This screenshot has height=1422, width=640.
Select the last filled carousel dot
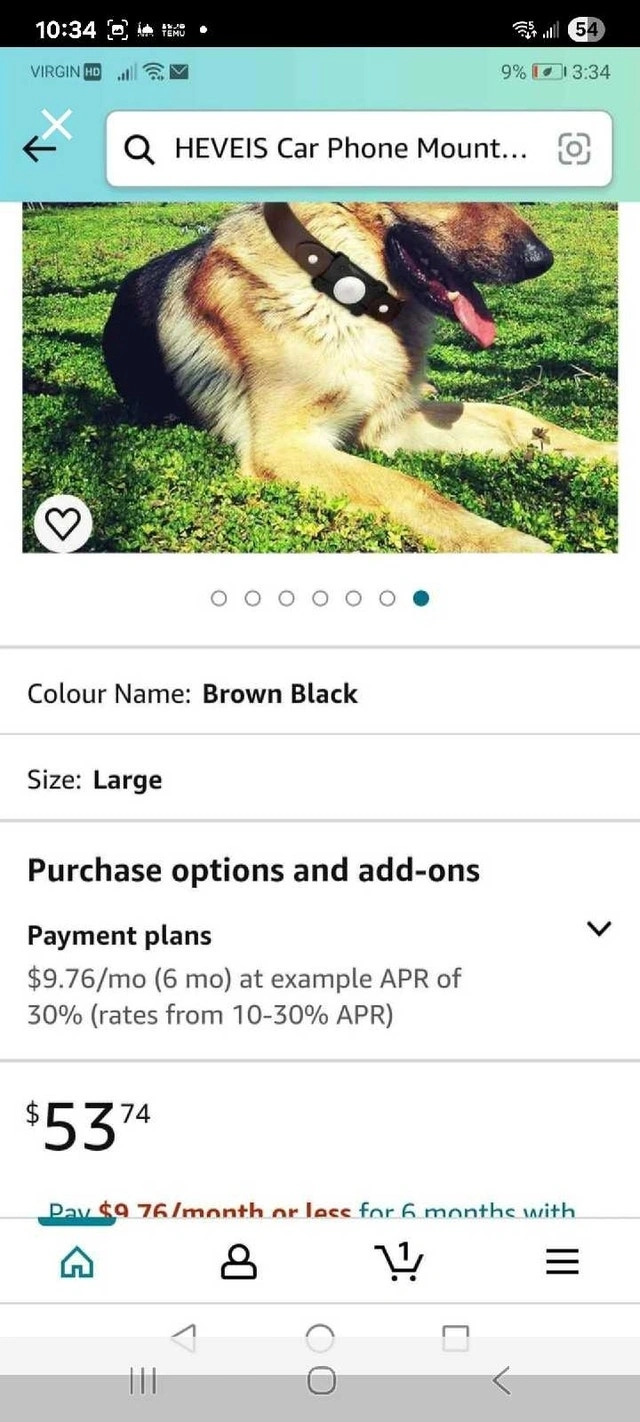[421, 598]
